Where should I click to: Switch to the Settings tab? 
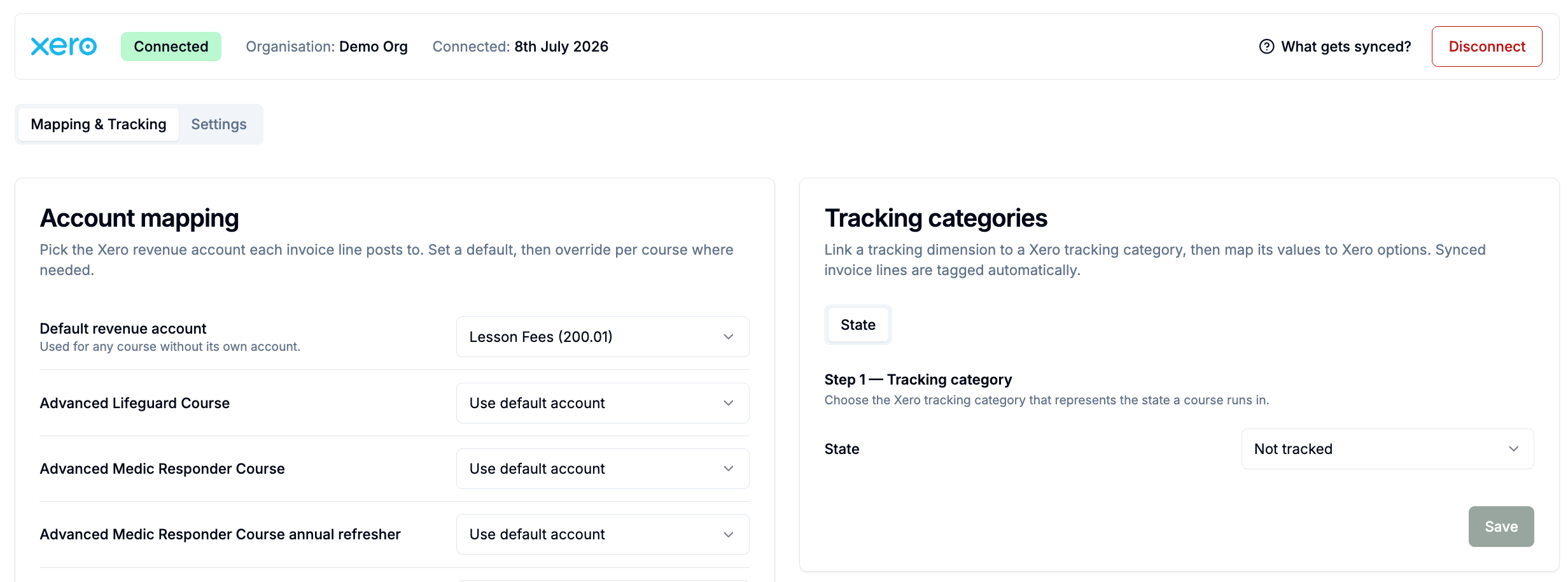coord(219,124)
